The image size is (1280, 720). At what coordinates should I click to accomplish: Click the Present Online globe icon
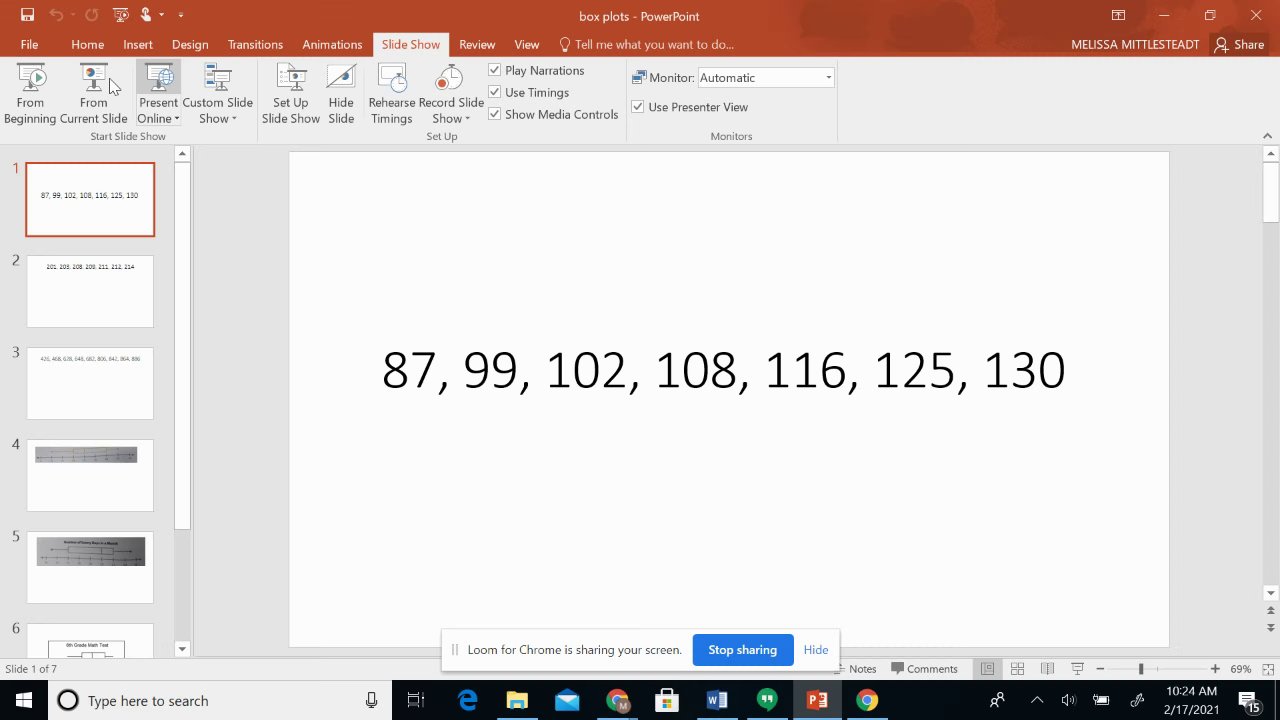tap(158, 78)
